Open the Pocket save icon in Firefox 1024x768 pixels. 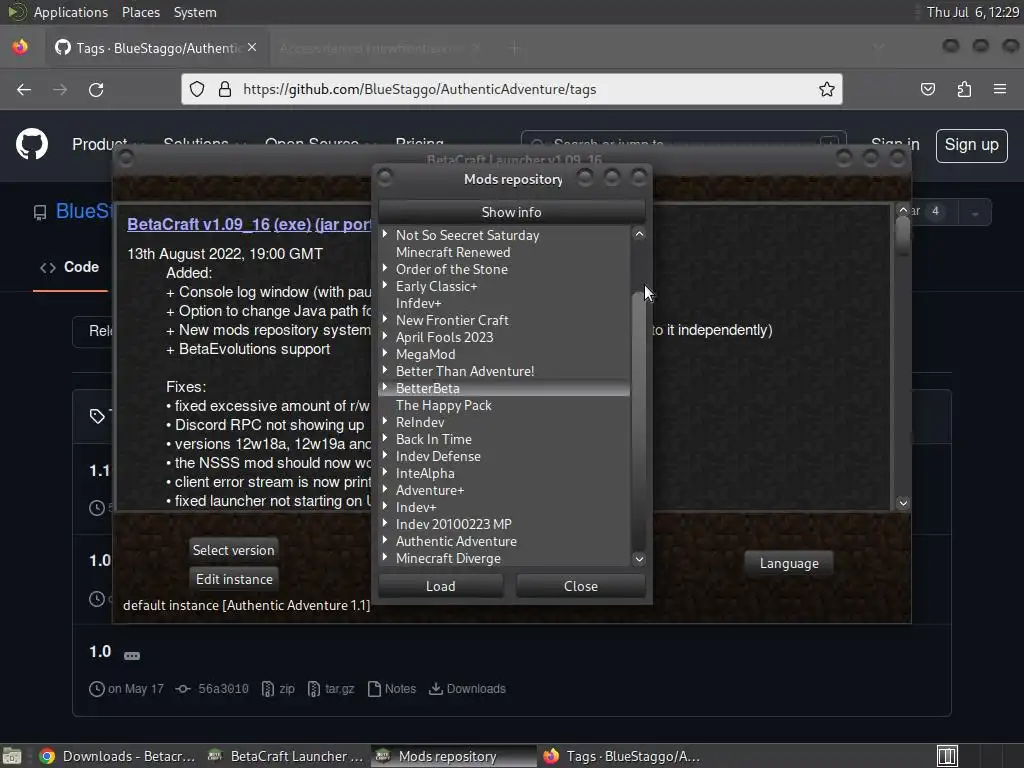pos(927,89)
